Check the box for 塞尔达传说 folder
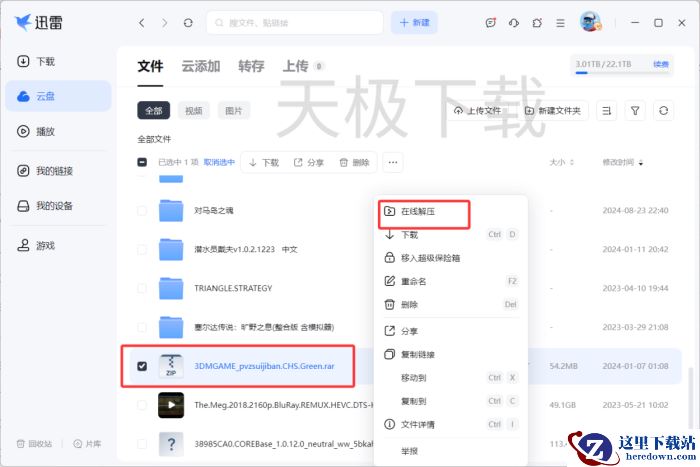 pos(142,327)
